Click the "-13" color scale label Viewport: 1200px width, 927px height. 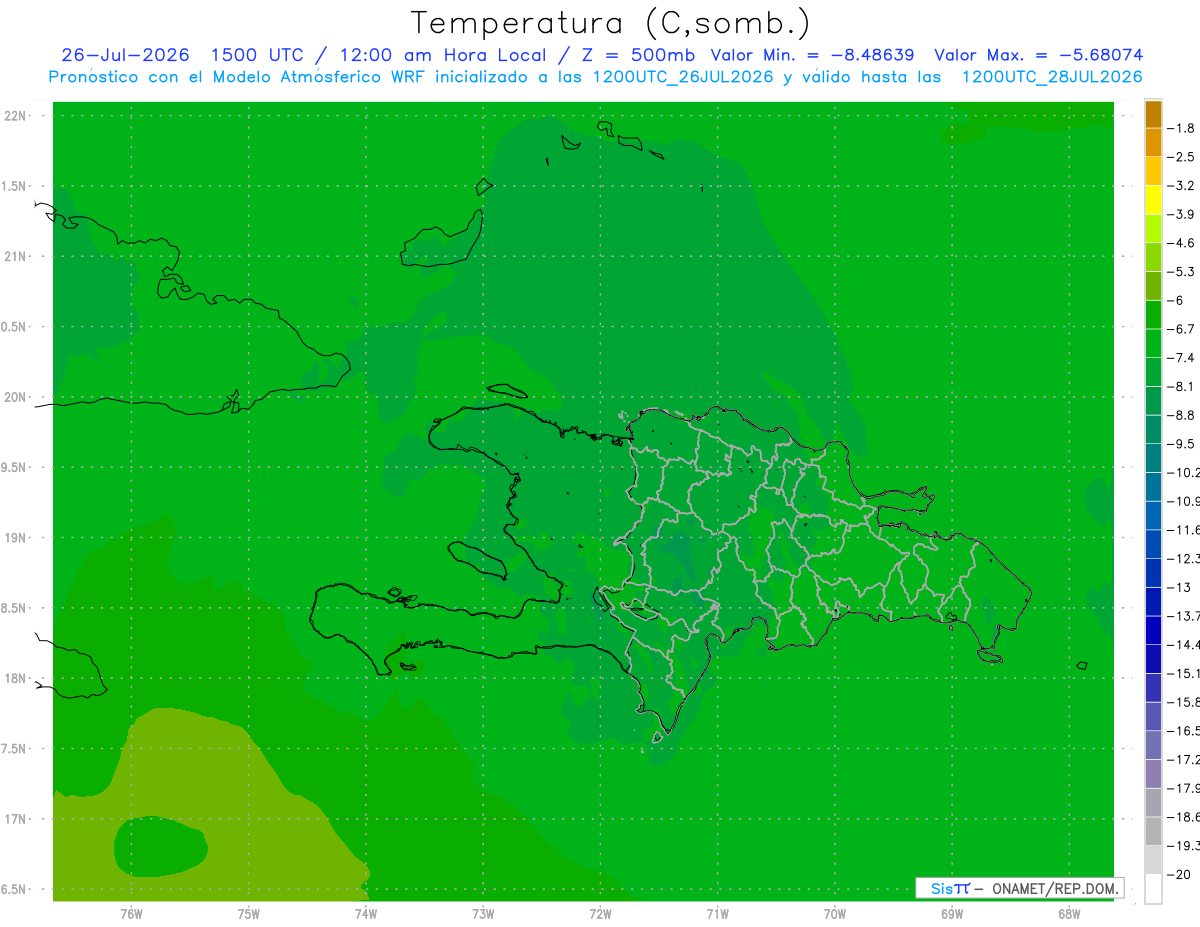click(1179, 587)
